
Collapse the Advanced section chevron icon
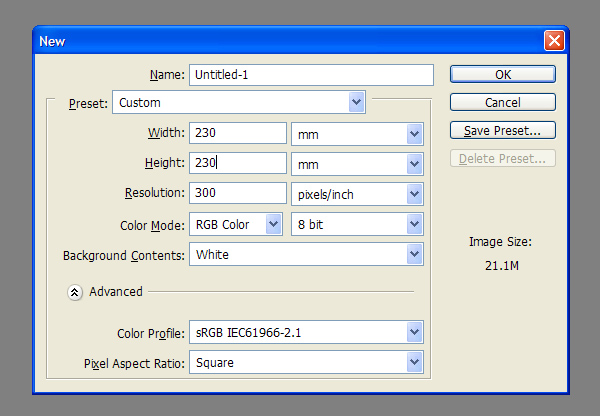click(x=75, y=293)
